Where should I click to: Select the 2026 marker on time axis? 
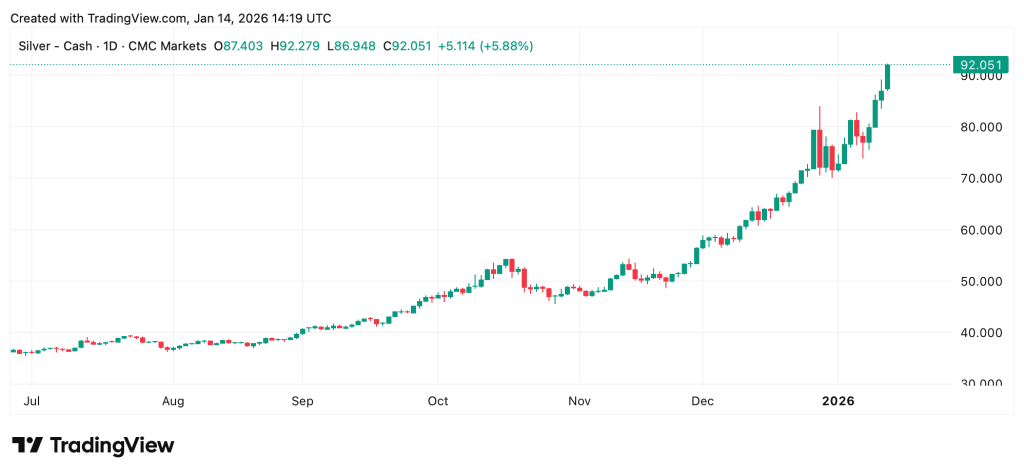837,401
